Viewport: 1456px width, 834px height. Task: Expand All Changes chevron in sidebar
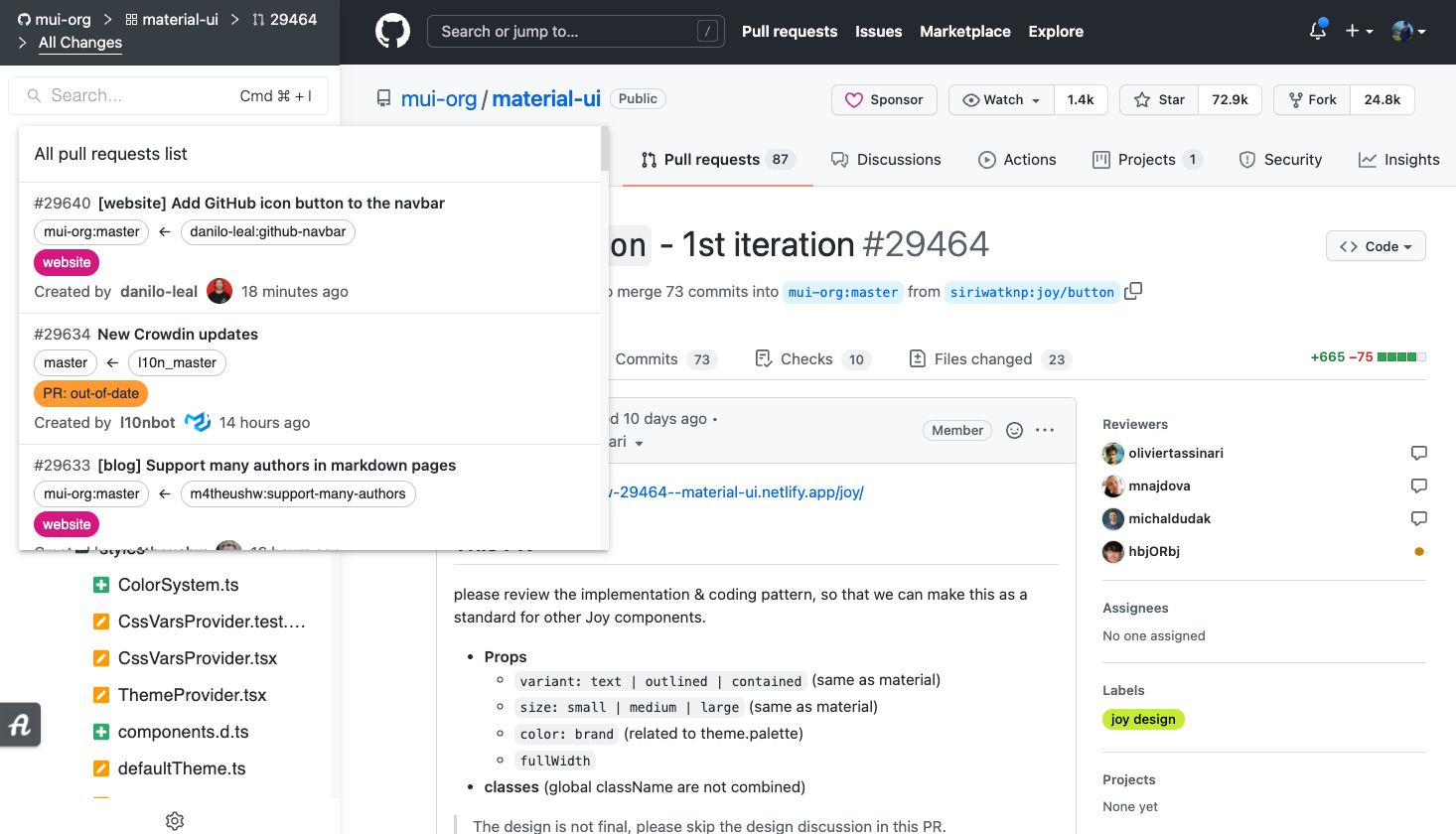click(x=23, y=43)
